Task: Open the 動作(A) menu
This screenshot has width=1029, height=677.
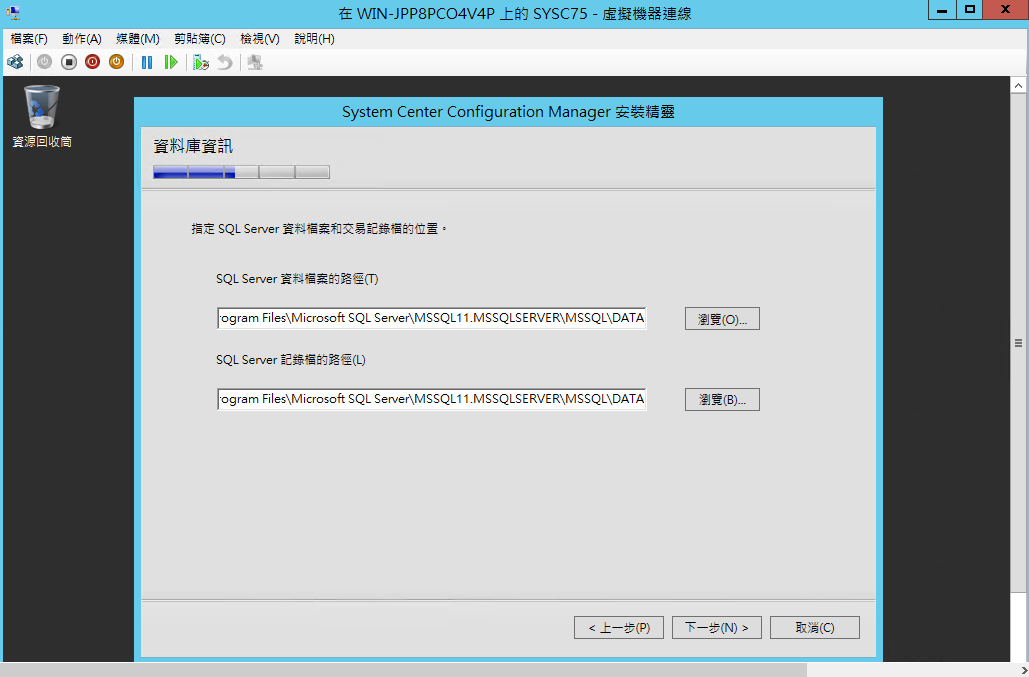Action: (82, 39)
